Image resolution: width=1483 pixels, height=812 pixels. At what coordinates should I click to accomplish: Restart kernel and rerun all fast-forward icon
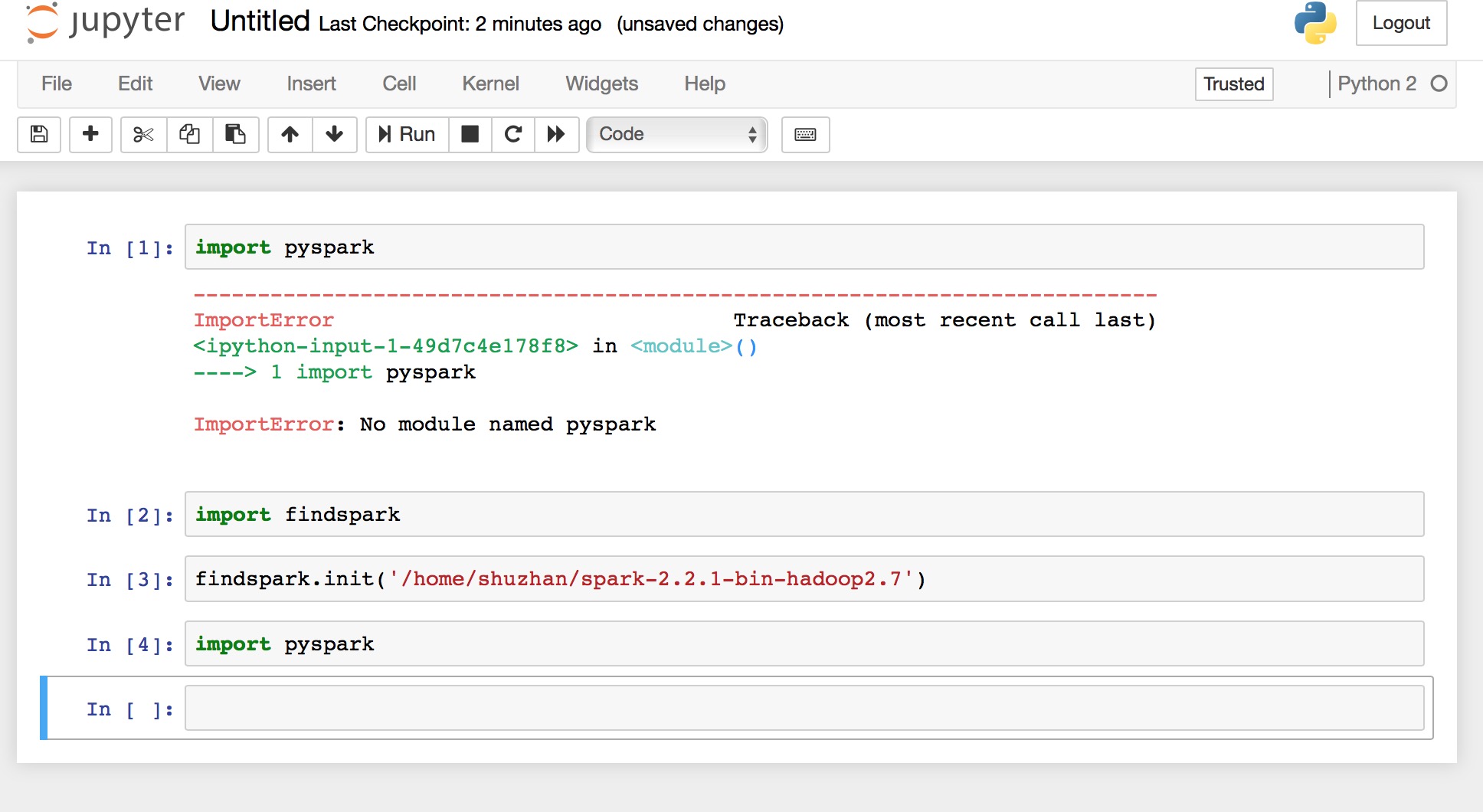coord(556,135)
